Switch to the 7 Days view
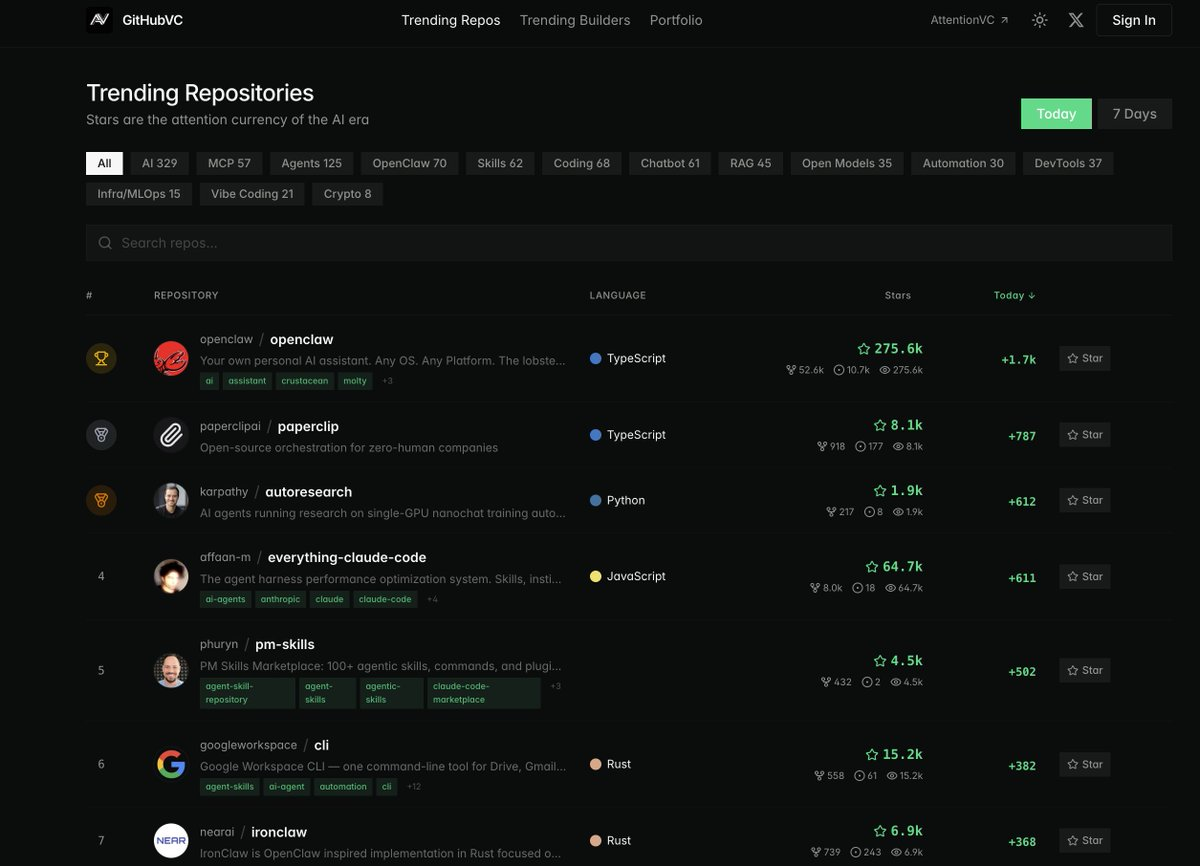Image resolution: width=1200 pixels, height=866 pixels. [1134, 113]
